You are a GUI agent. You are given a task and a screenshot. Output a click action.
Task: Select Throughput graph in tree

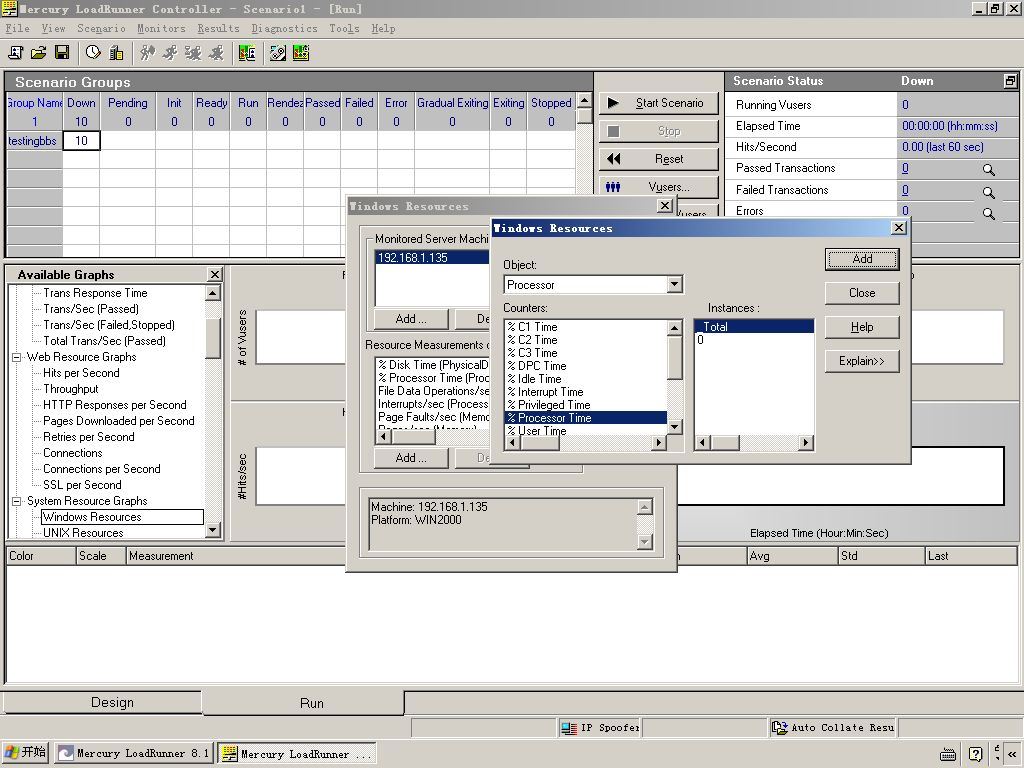71,389
